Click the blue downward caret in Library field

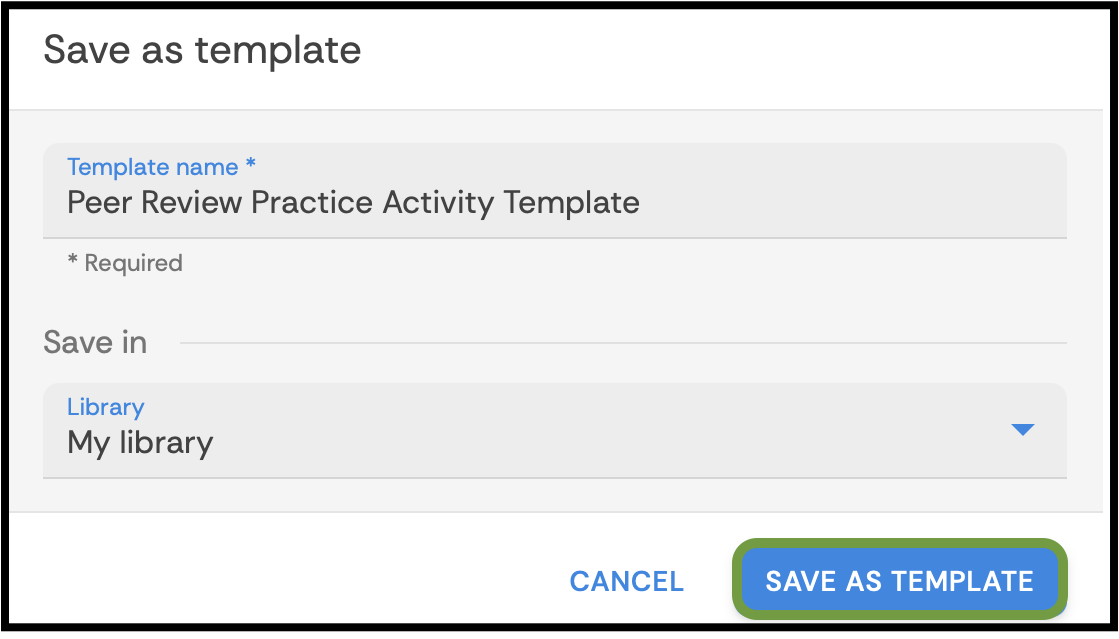tap(1022, 430)
